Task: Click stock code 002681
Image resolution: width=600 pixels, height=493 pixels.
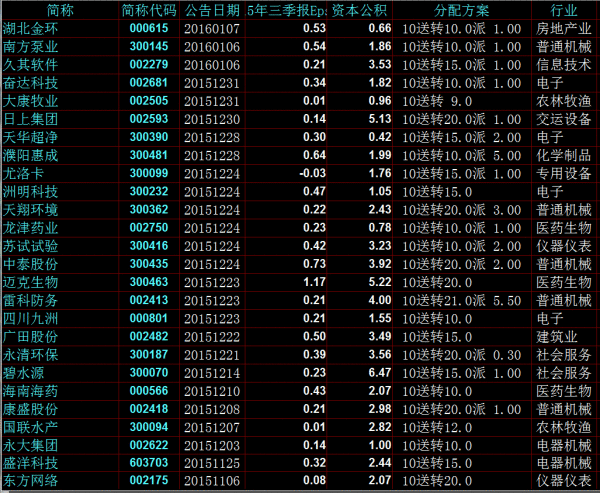Action: [149, 82]
